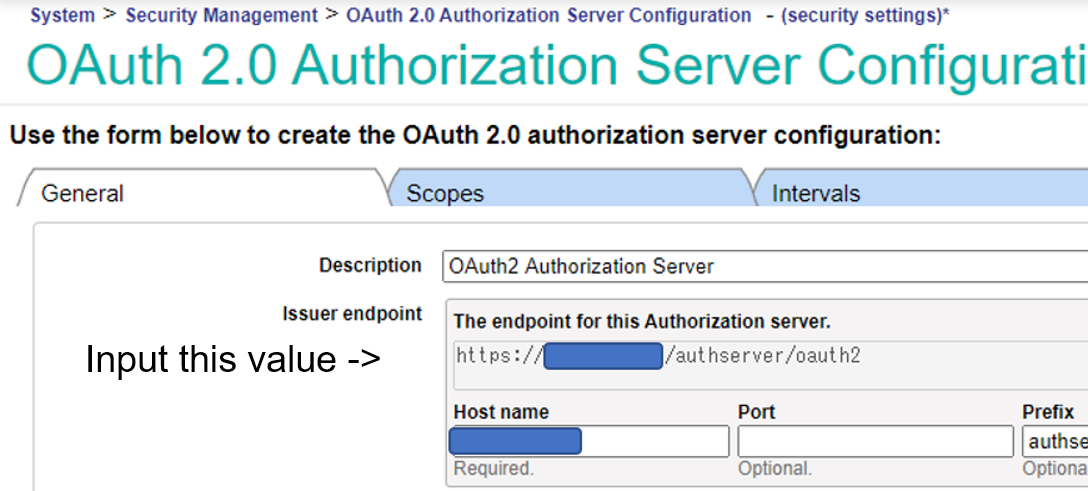
Task: Select the General tab
Action: (83, 193)
